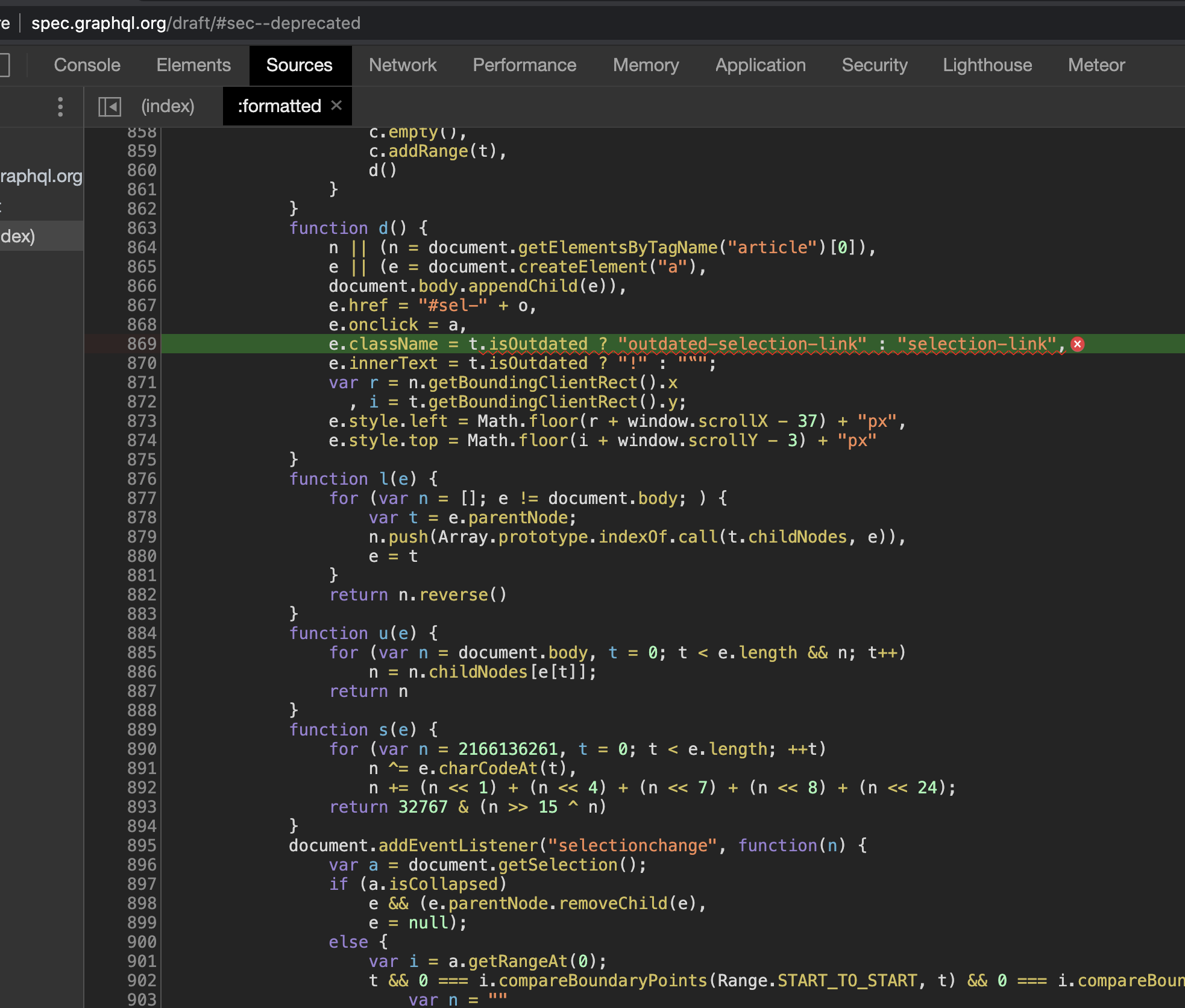Select the (index) source file tab

click(x=168, y=106)
